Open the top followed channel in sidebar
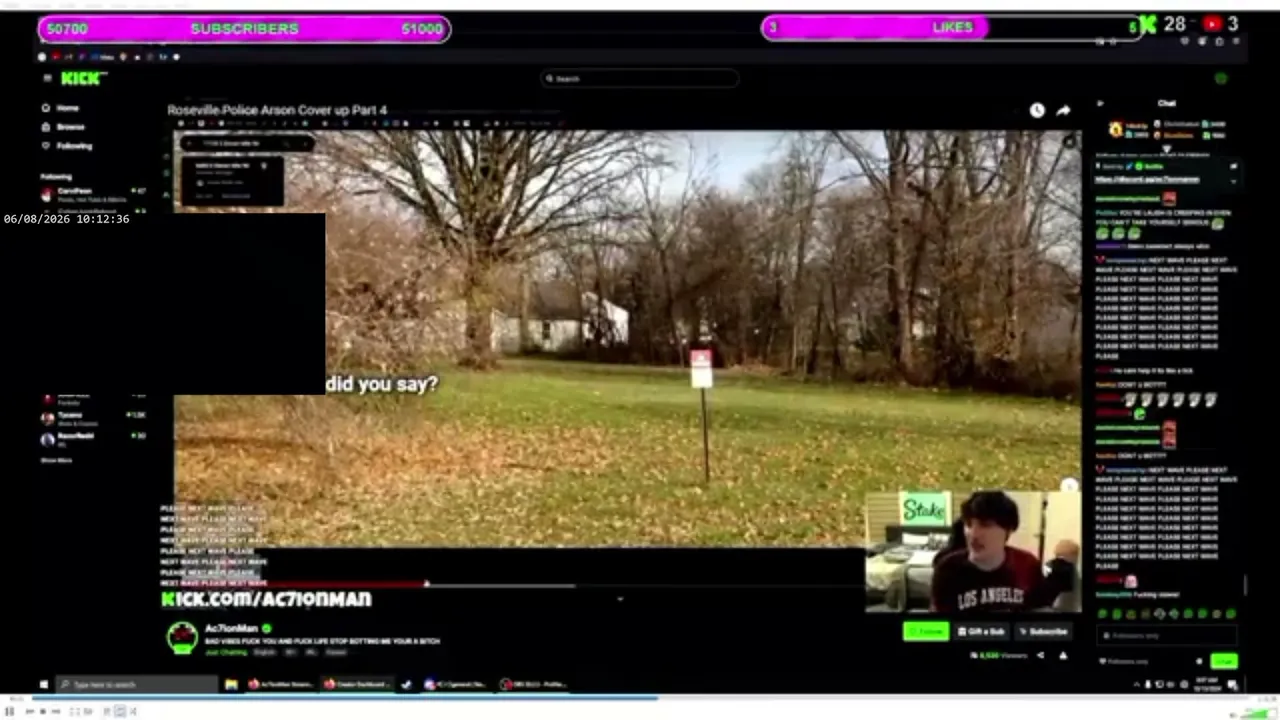The height and width of the screenshot is (720, 1280). (x=93, y=193)
